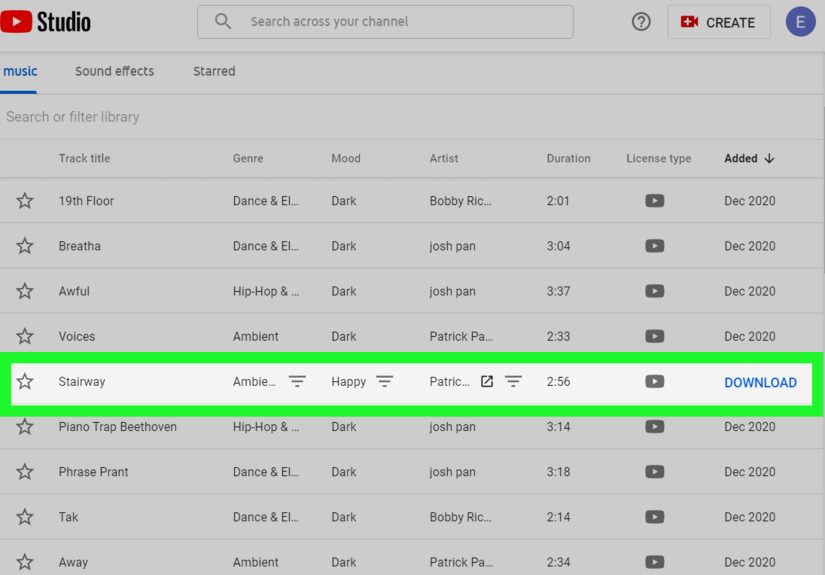The width and height of the screenshot is (825, 575).
Task: Click Search across your channel field
Action: coord(385,22)
